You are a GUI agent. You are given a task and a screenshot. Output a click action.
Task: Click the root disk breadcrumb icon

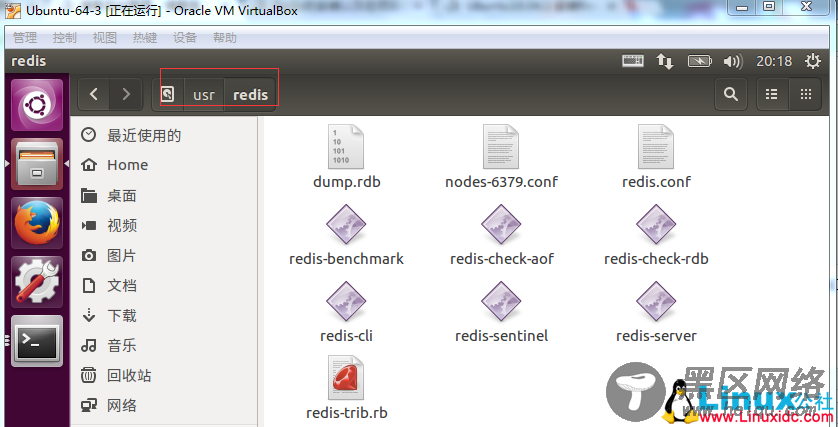pos(168,95)
